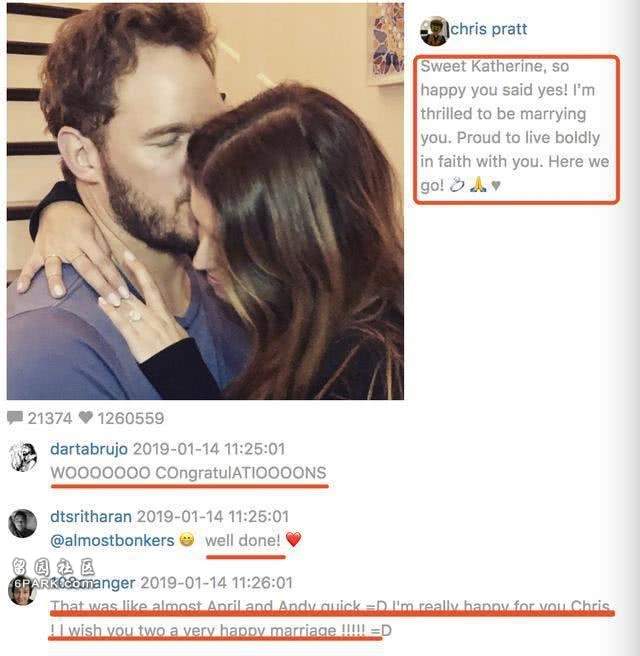Click the ring emoji in the caption
This screenshot has width=640, height=656.
coord(456,184)
